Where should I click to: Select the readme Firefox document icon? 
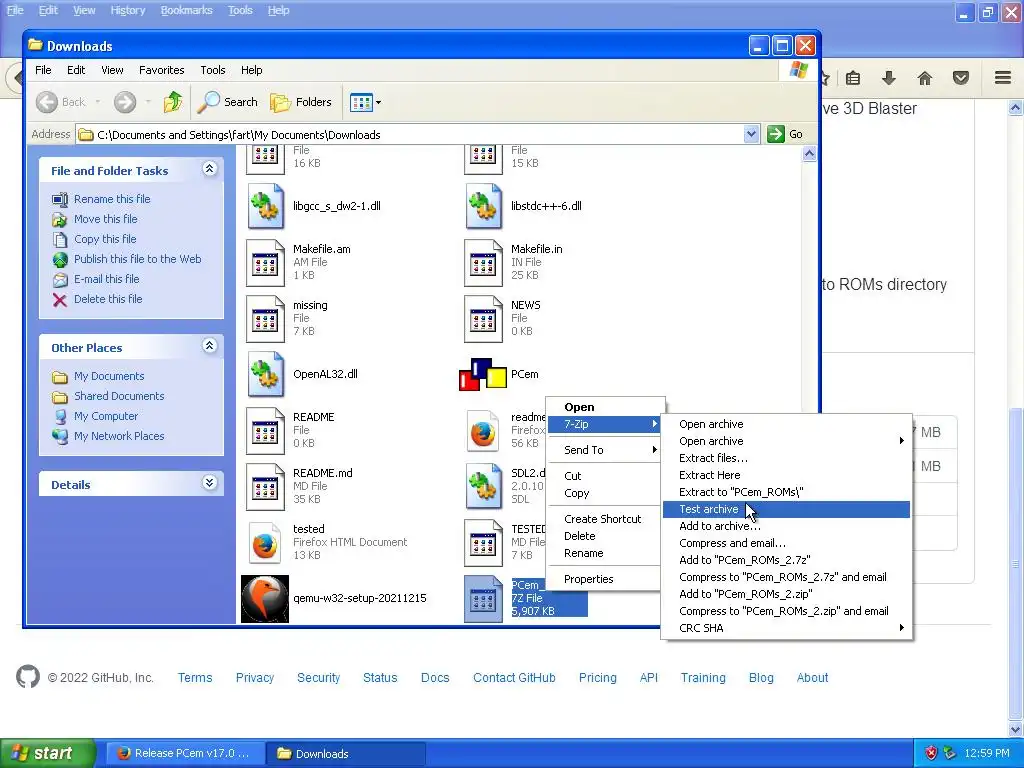pyautogui.click(x=484, y=430)
